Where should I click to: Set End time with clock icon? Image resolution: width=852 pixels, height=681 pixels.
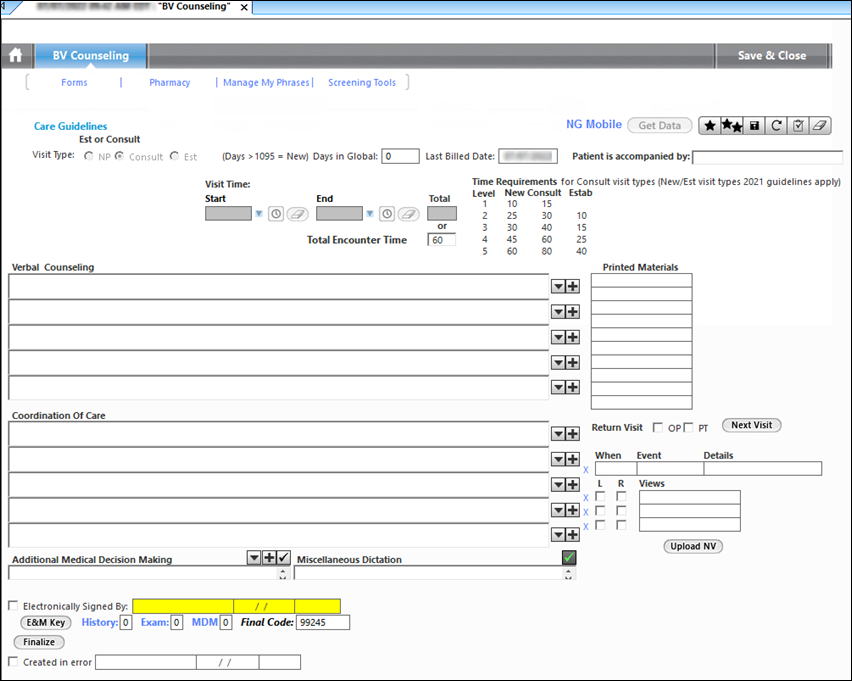(x=387, y=214)
